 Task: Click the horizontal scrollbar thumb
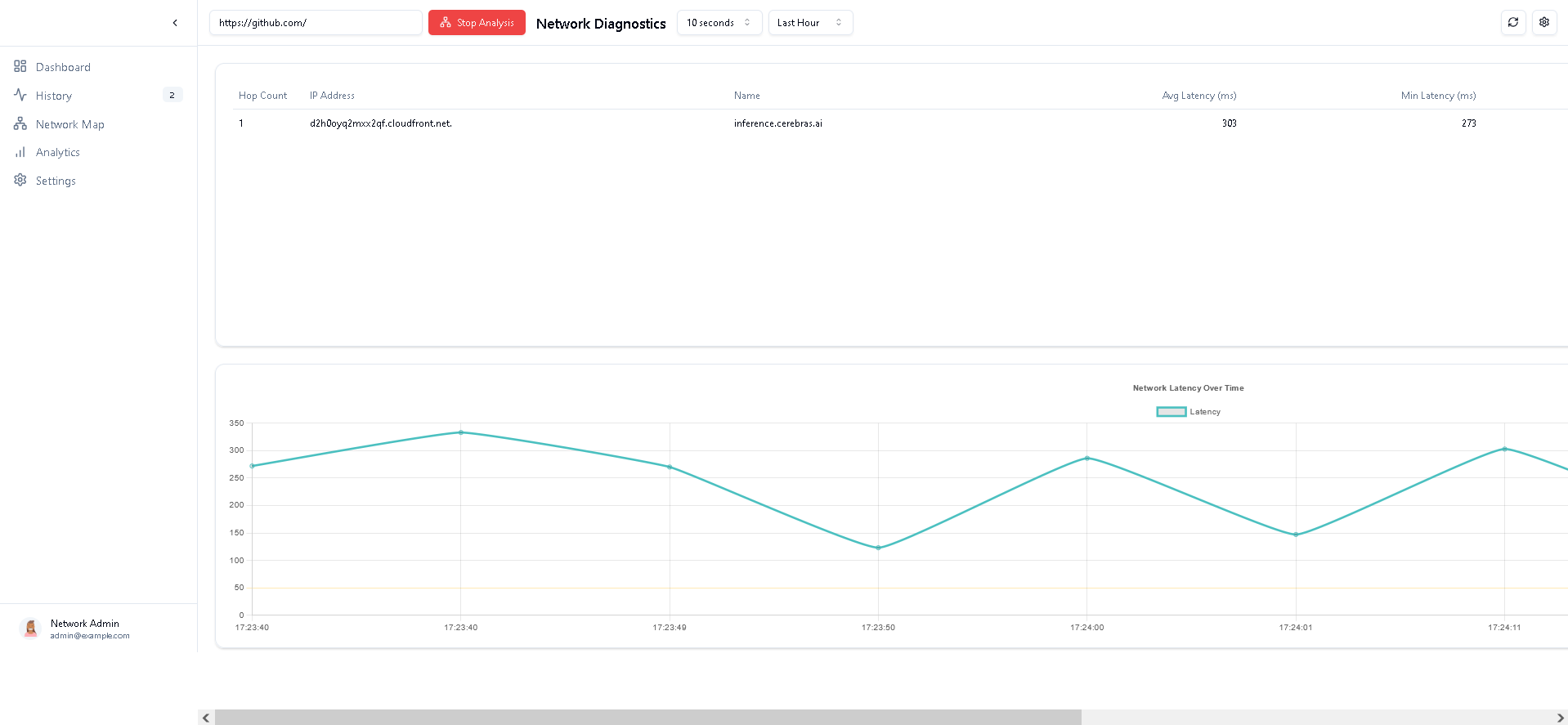click(x=647, y=718)
